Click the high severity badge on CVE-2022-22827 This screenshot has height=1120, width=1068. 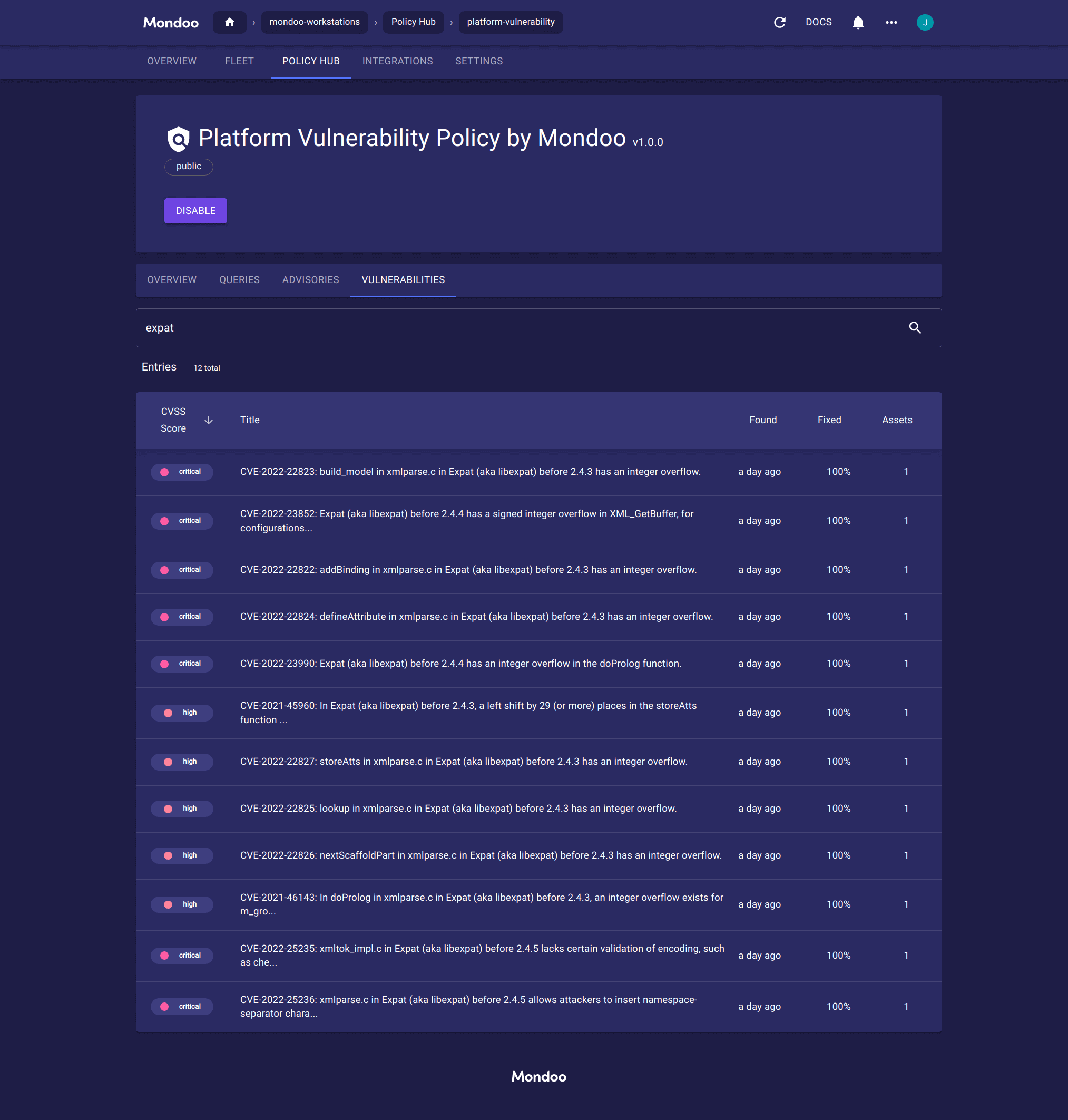click(182, 761)
